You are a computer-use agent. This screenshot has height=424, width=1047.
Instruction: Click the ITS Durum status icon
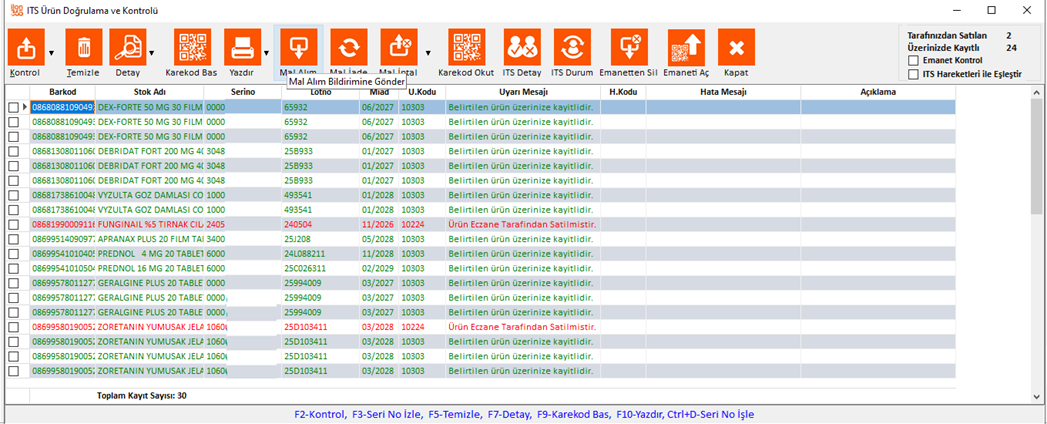coord(573,47)
